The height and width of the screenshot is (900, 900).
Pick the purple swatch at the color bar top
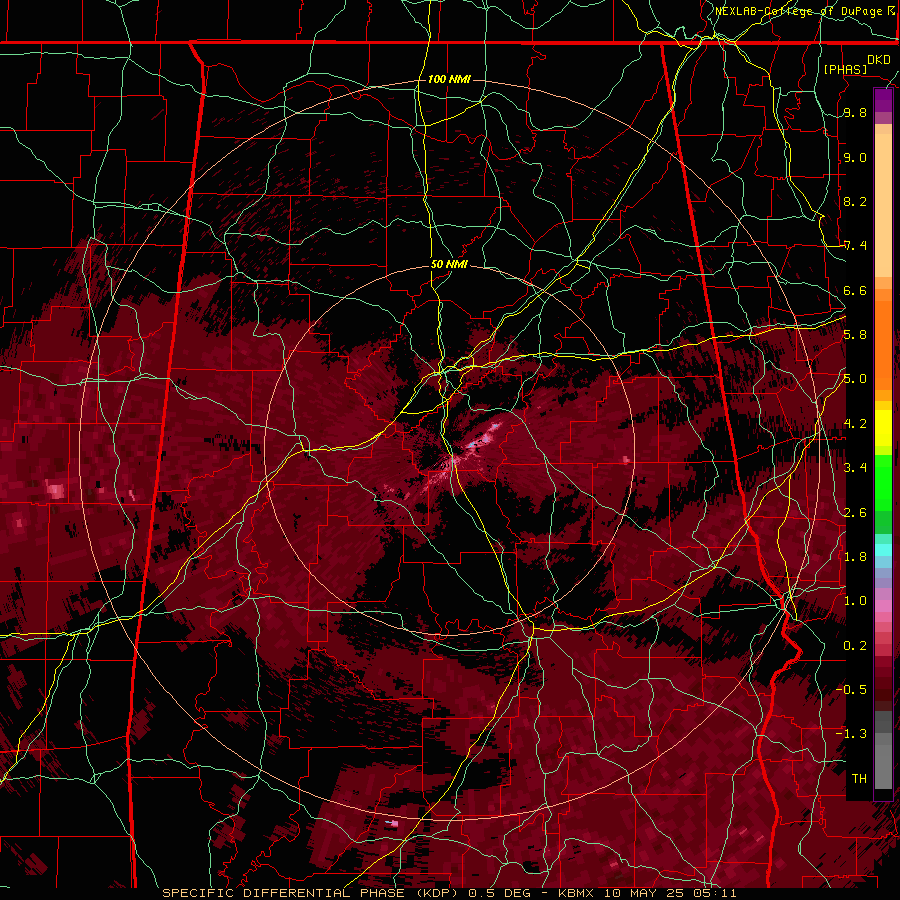coord(883,100)
